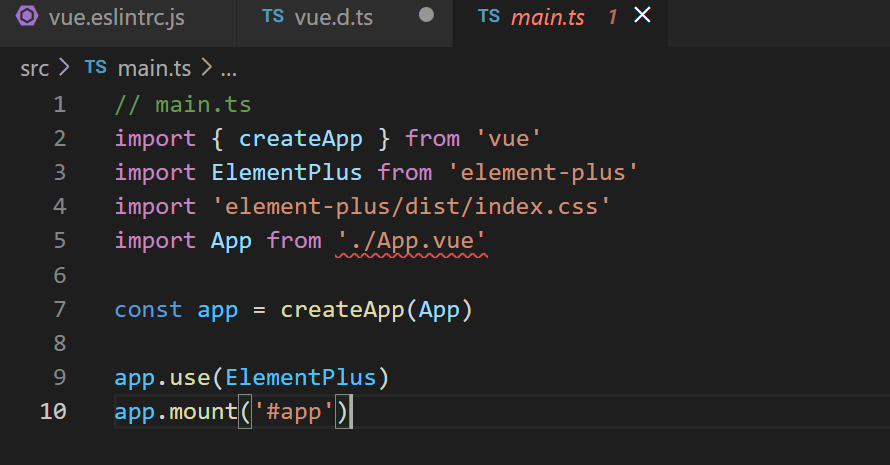
Task: Click 'app.use' on line 9
Action: click(162, 378)
